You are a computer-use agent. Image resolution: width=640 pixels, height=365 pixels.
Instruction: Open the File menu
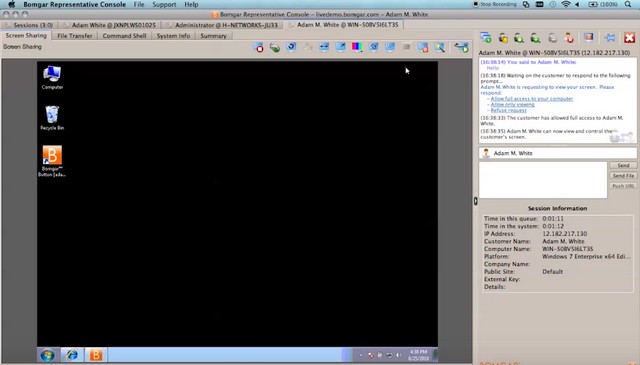click(x=139, y=4)
